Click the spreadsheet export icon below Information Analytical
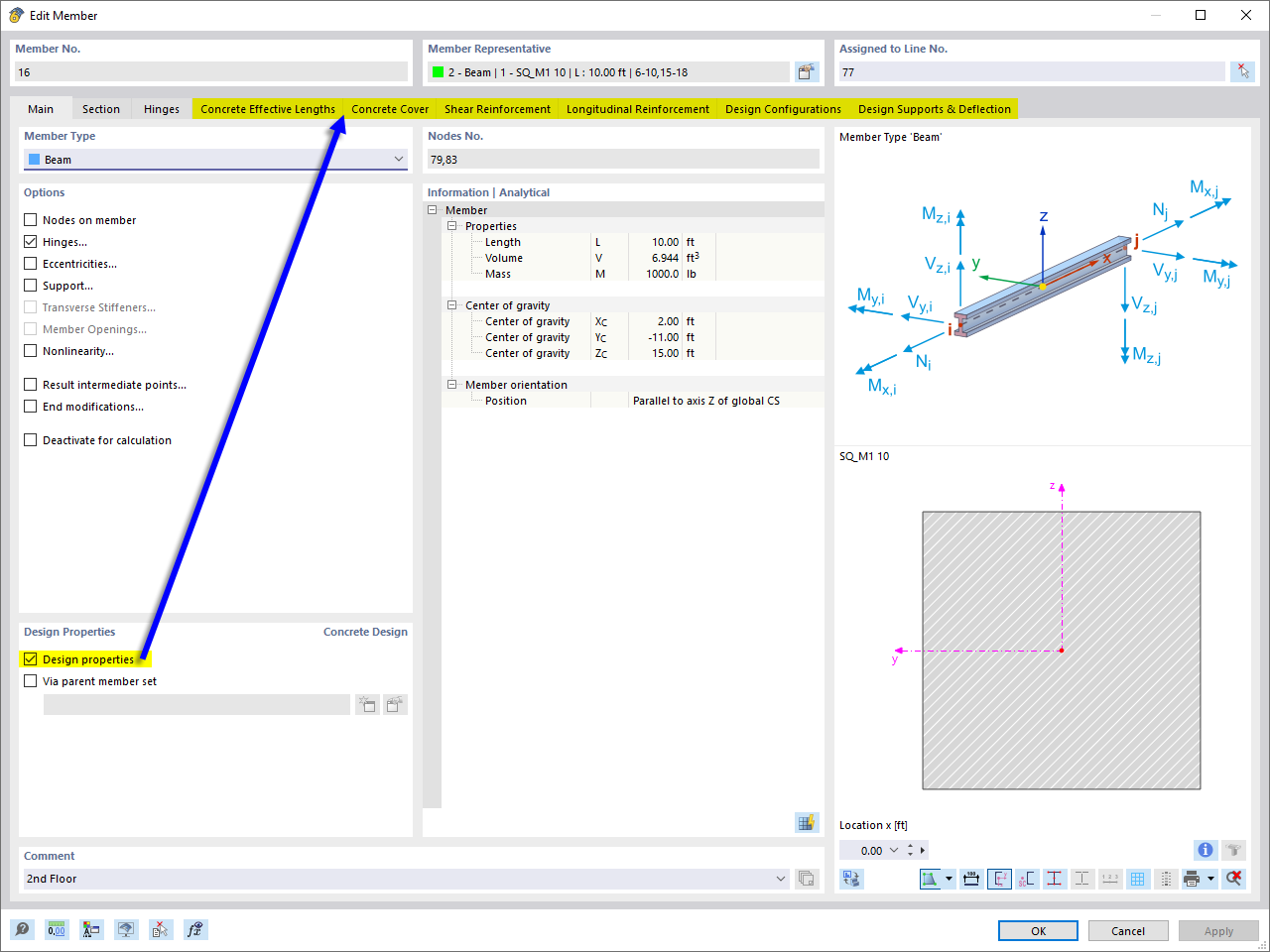 [x=807, y=822]
